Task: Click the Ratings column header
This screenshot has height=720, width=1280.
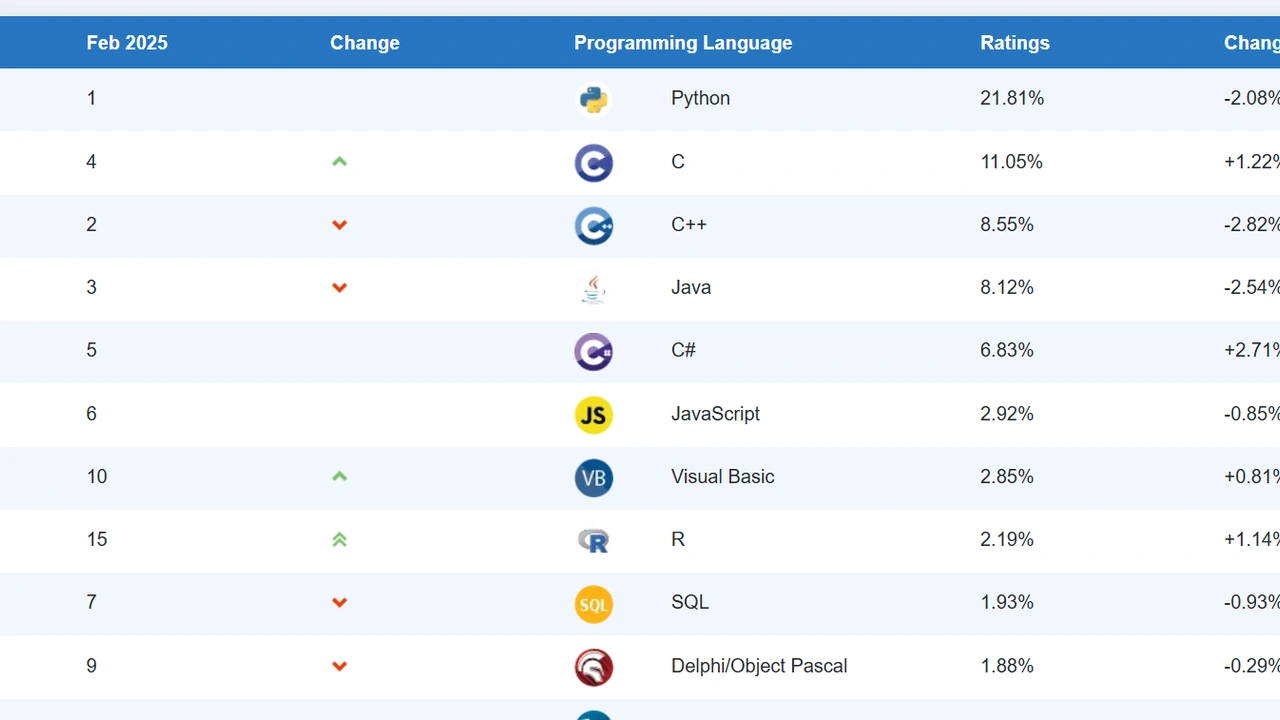Action: coord(1014,43)
